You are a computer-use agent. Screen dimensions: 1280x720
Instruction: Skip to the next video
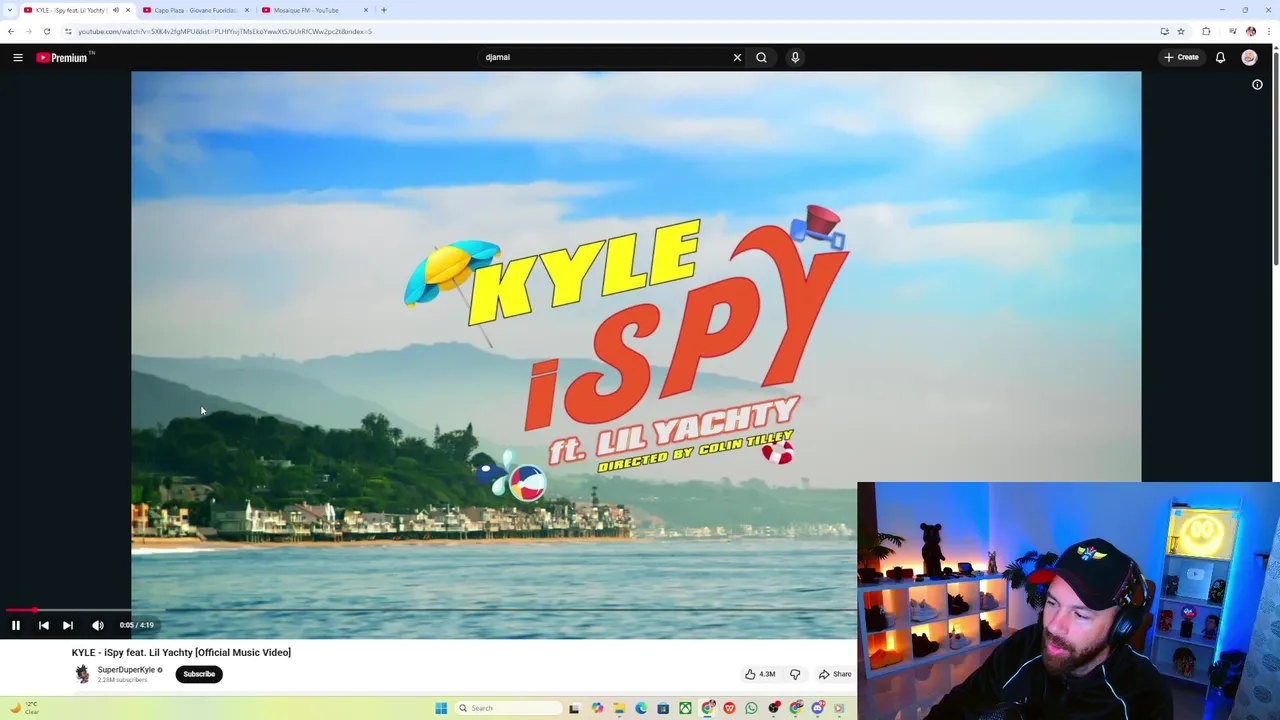tap(68, 625)
